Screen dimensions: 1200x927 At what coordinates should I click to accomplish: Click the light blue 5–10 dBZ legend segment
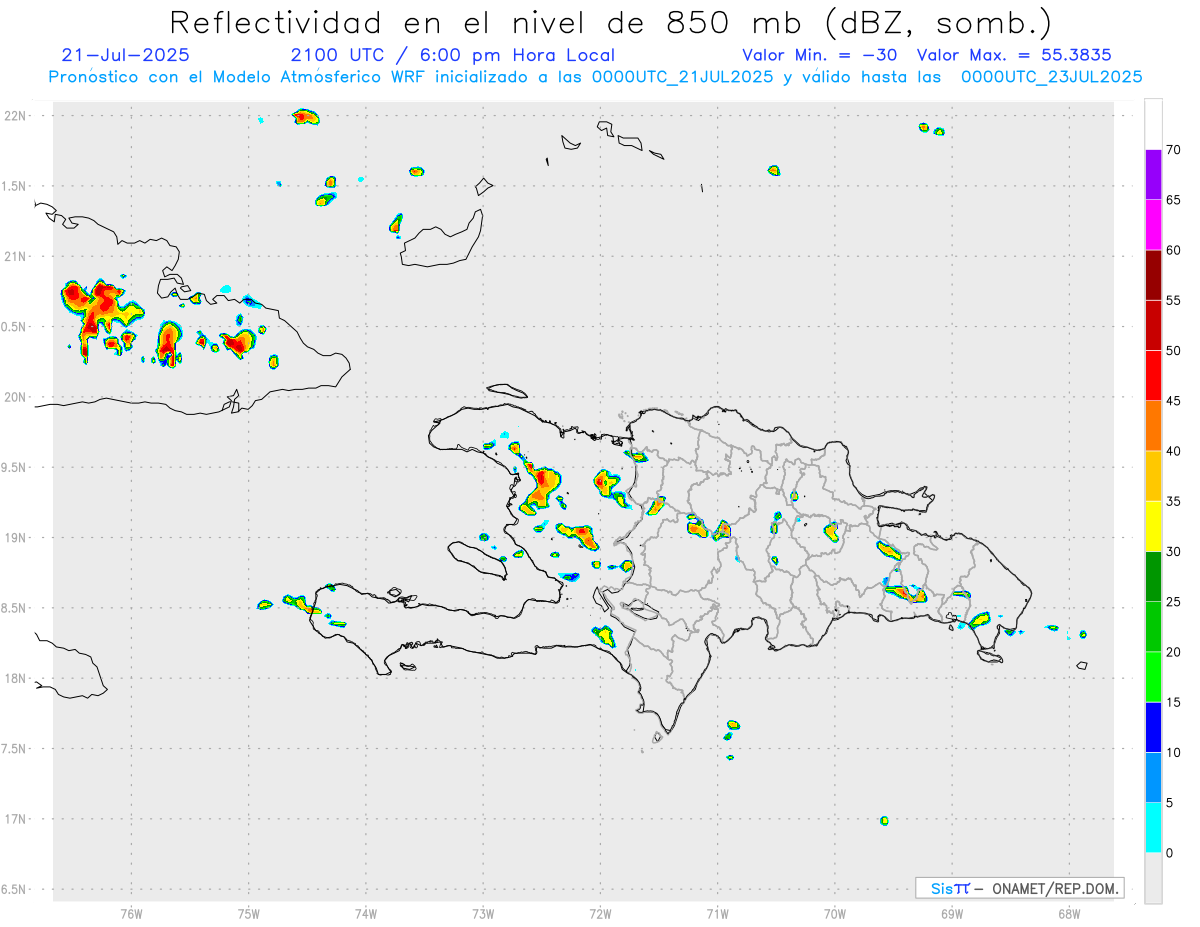point(1153,778)
